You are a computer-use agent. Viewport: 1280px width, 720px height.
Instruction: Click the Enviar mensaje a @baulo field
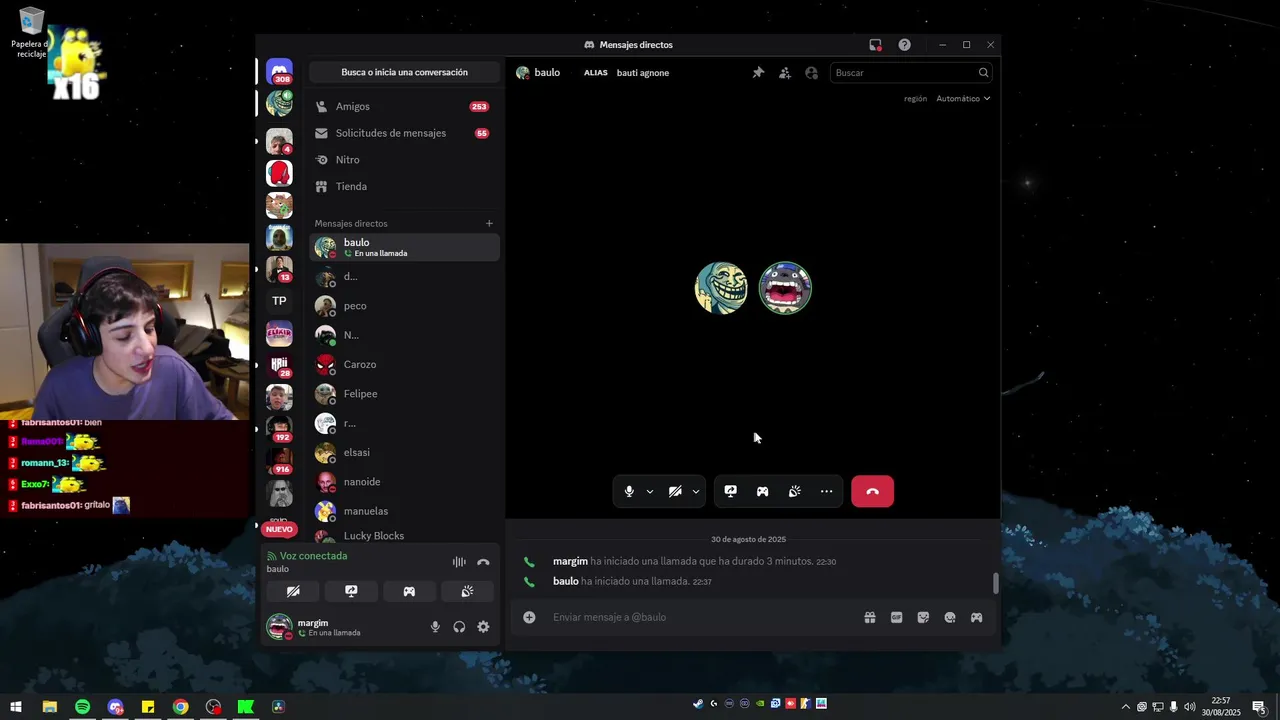point(700,617)
